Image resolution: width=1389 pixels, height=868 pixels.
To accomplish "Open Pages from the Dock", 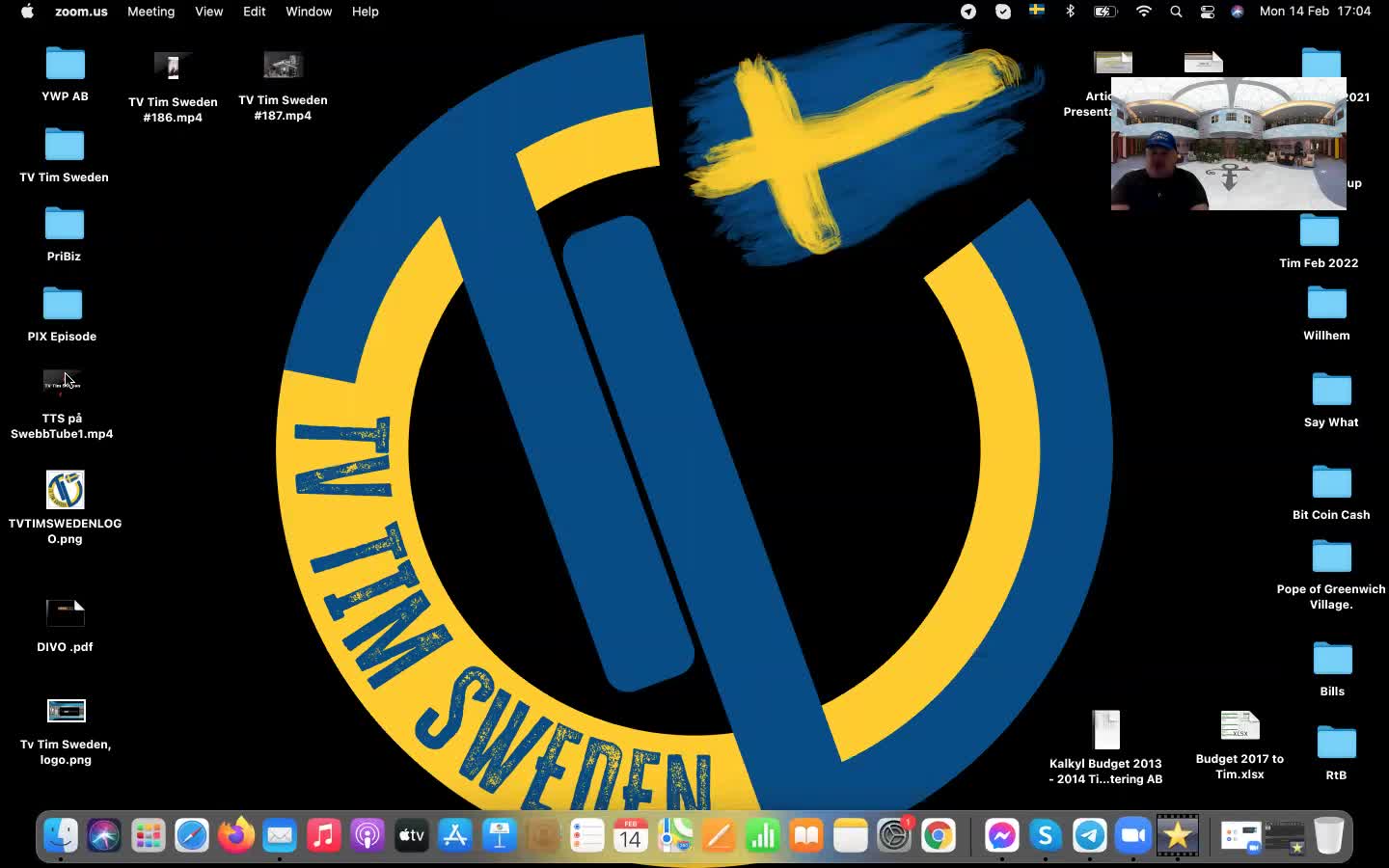I will tap(719, 835).
